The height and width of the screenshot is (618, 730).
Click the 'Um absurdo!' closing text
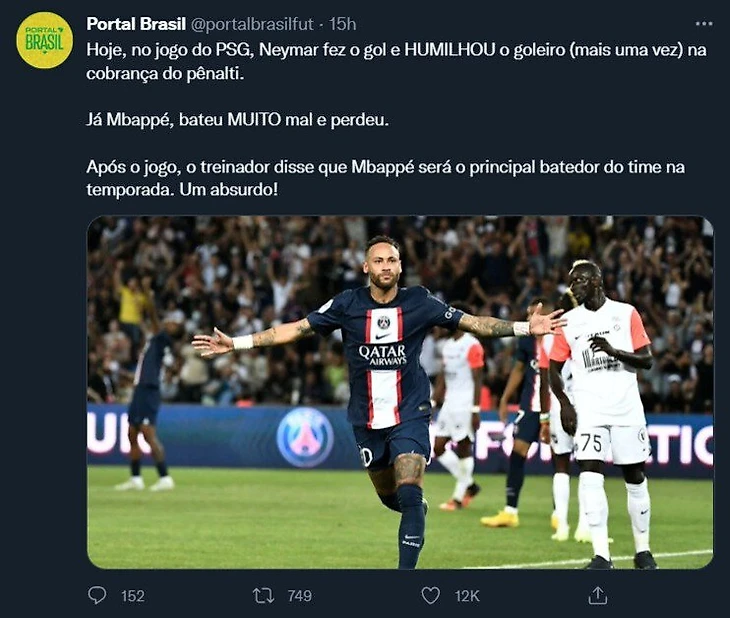(229, 190)
